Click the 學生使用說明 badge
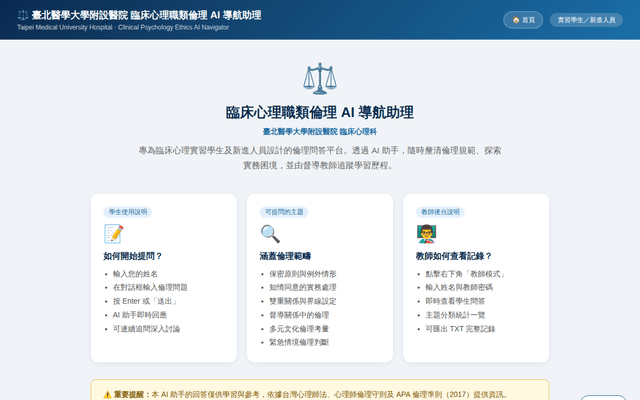 (x=128, y=212)
